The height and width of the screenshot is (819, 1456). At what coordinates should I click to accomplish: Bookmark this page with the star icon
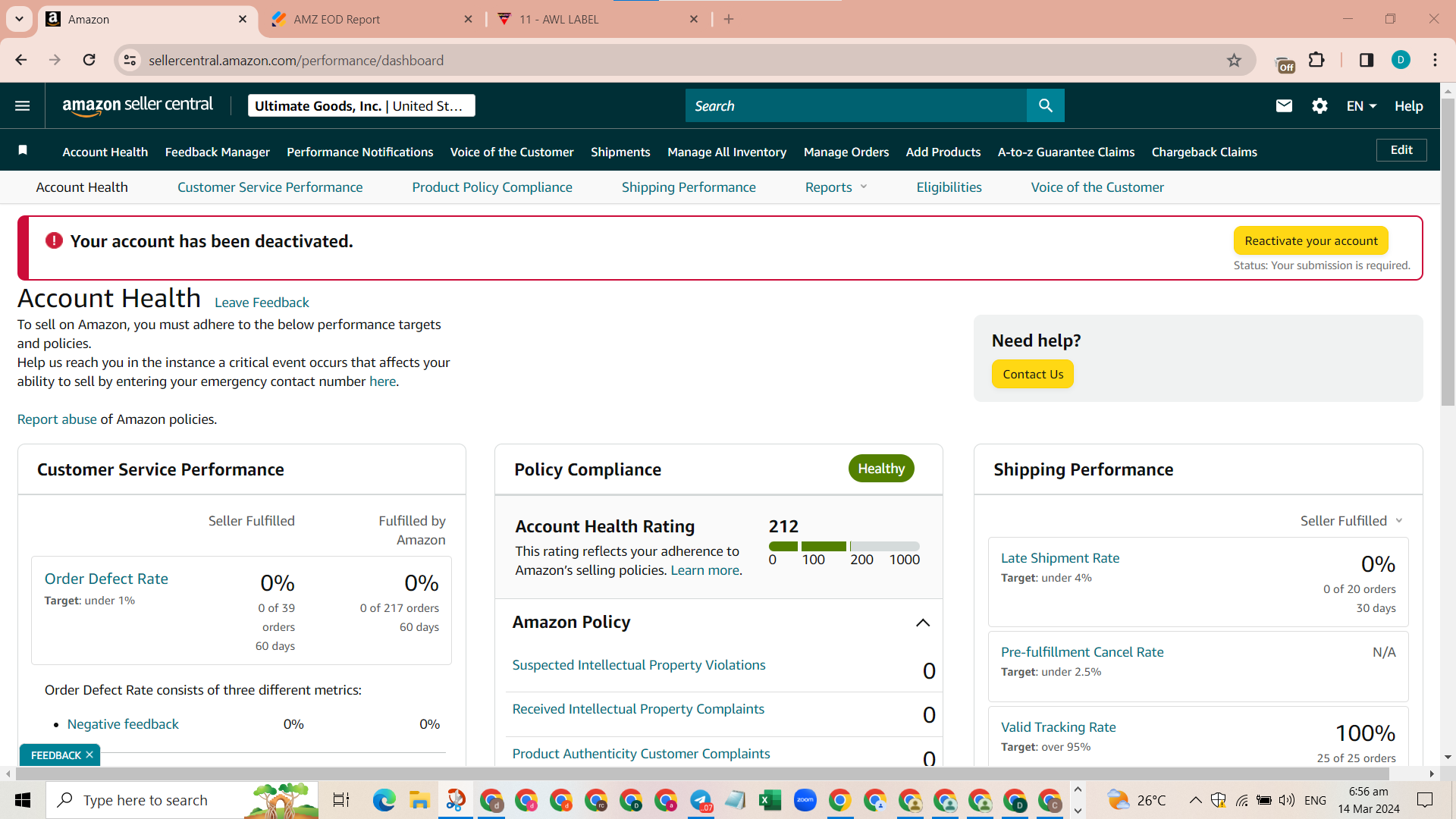click(1234, 60)
